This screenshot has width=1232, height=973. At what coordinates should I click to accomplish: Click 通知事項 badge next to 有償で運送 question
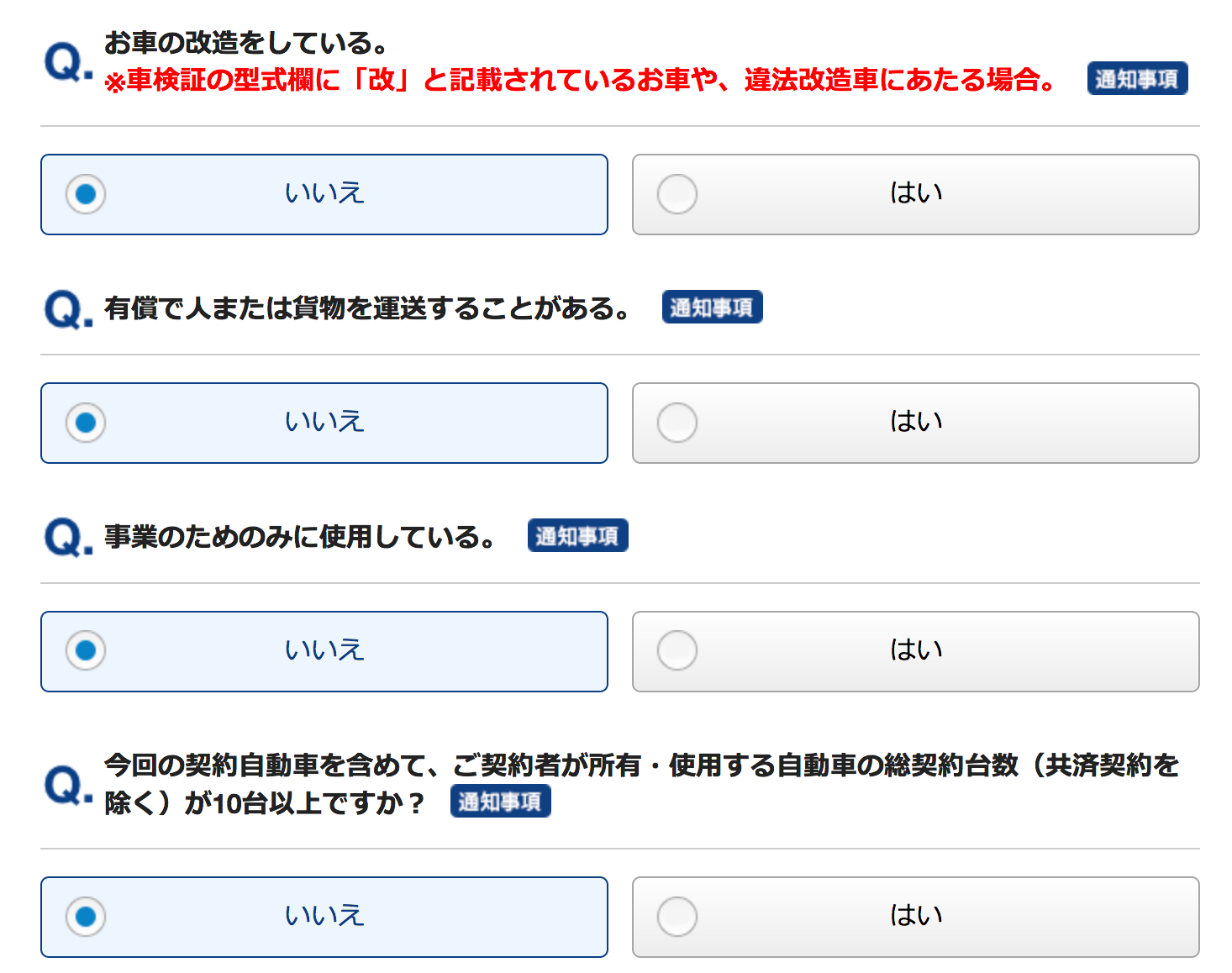[x=712, y=308]
